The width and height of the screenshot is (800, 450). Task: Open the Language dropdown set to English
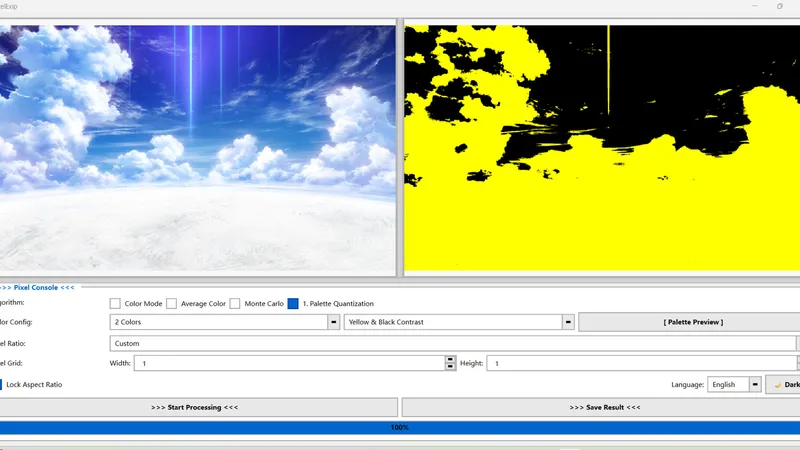[755, 384]
